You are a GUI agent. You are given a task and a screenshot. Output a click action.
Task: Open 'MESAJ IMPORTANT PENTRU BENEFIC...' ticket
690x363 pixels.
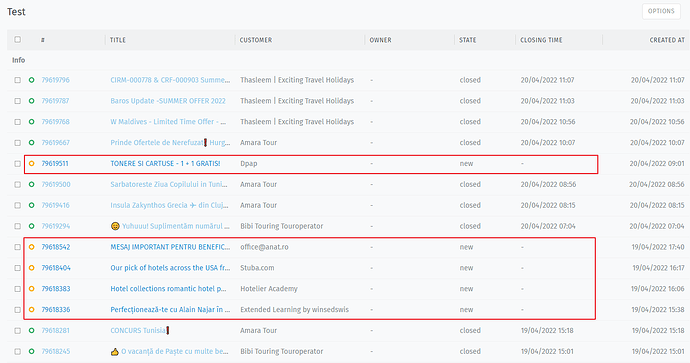(170, 247)
